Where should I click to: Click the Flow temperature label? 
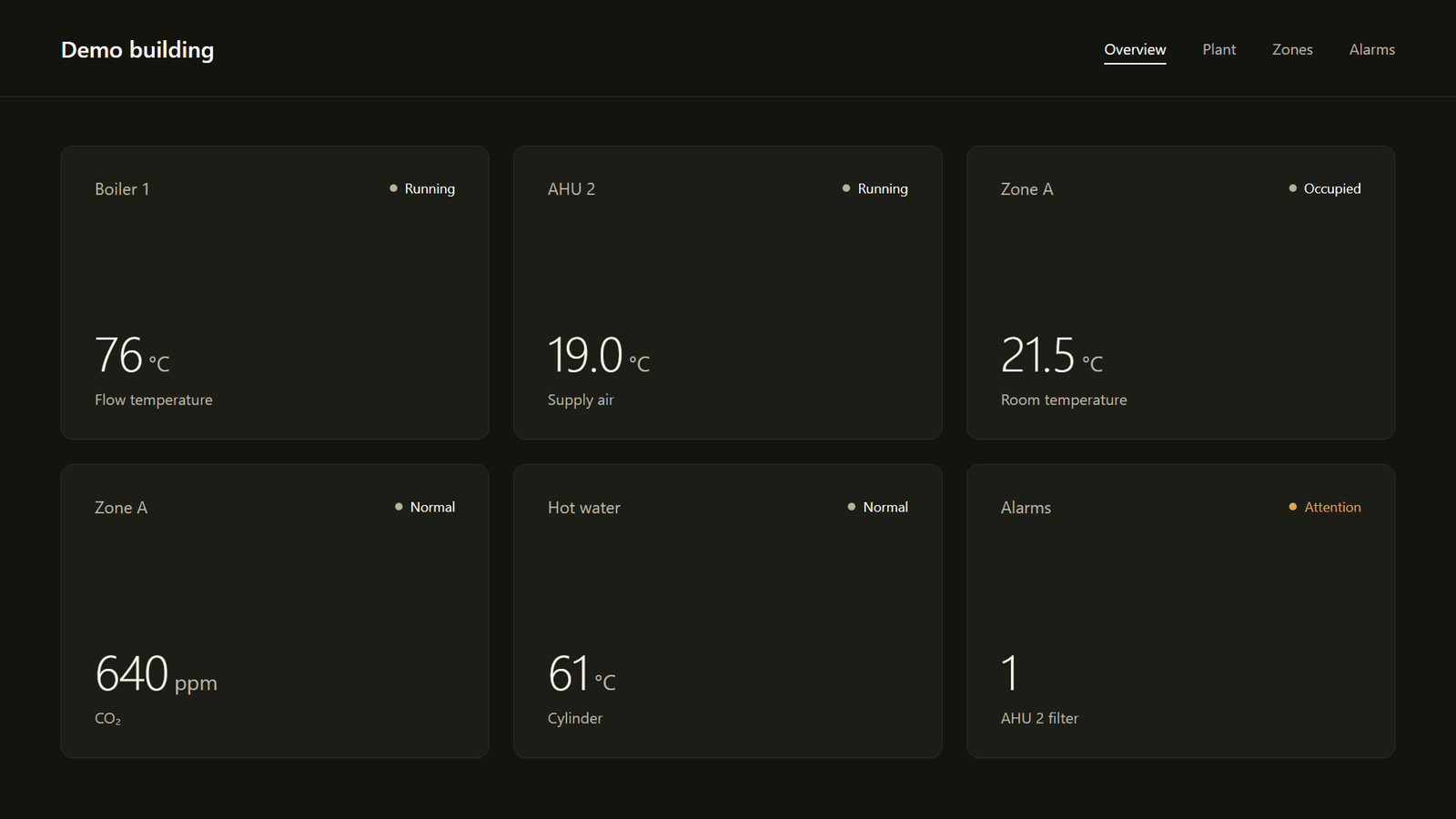point(154,399)
